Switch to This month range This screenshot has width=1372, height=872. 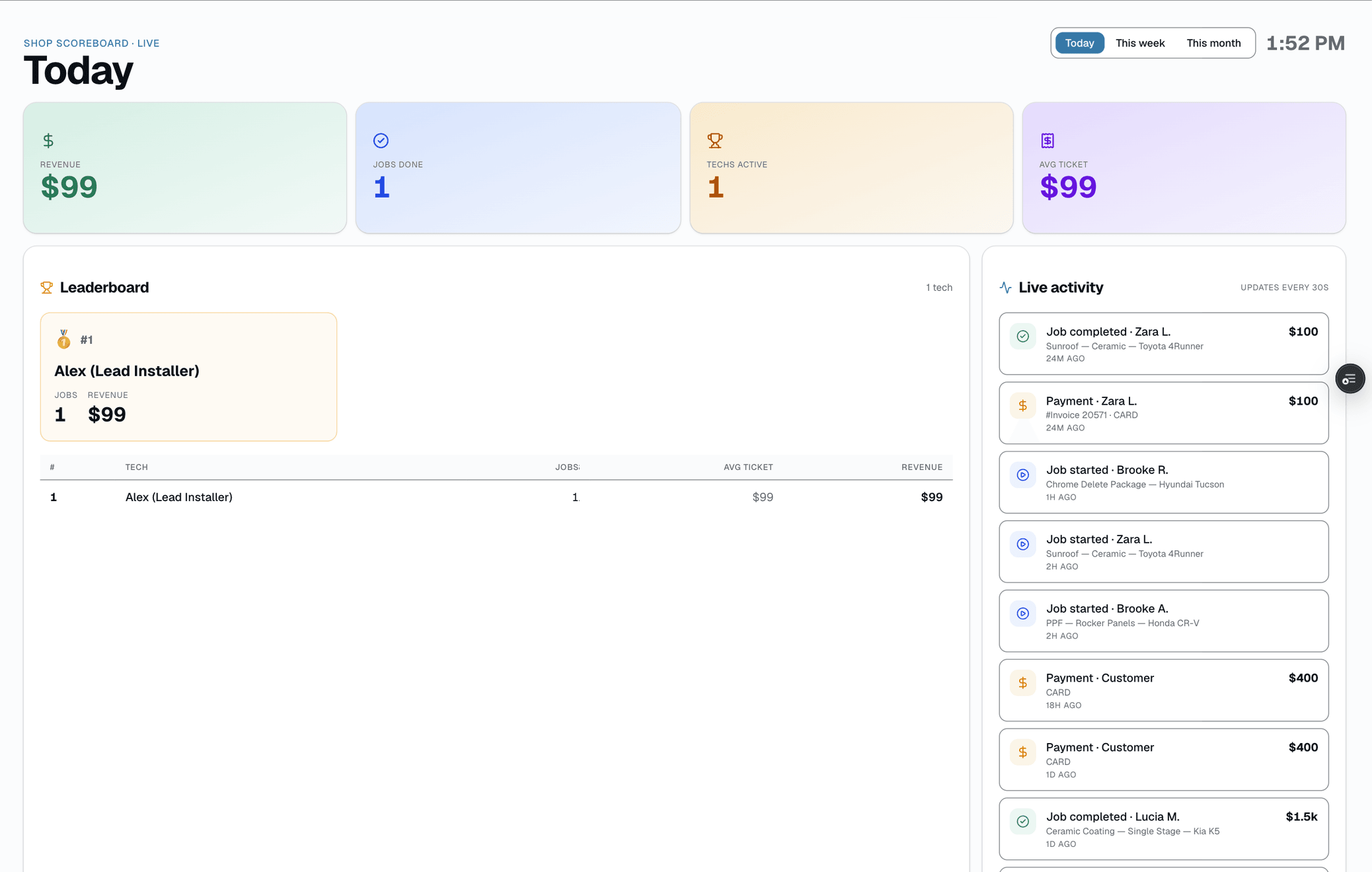click(x=1213, y=43)
